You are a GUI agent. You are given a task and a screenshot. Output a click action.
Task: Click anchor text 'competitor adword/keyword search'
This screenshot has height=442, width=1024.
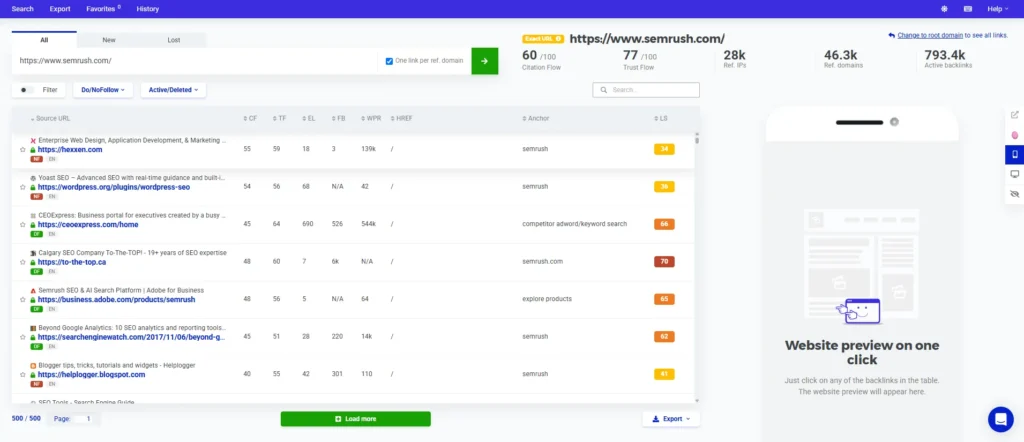tap(575, 224)
